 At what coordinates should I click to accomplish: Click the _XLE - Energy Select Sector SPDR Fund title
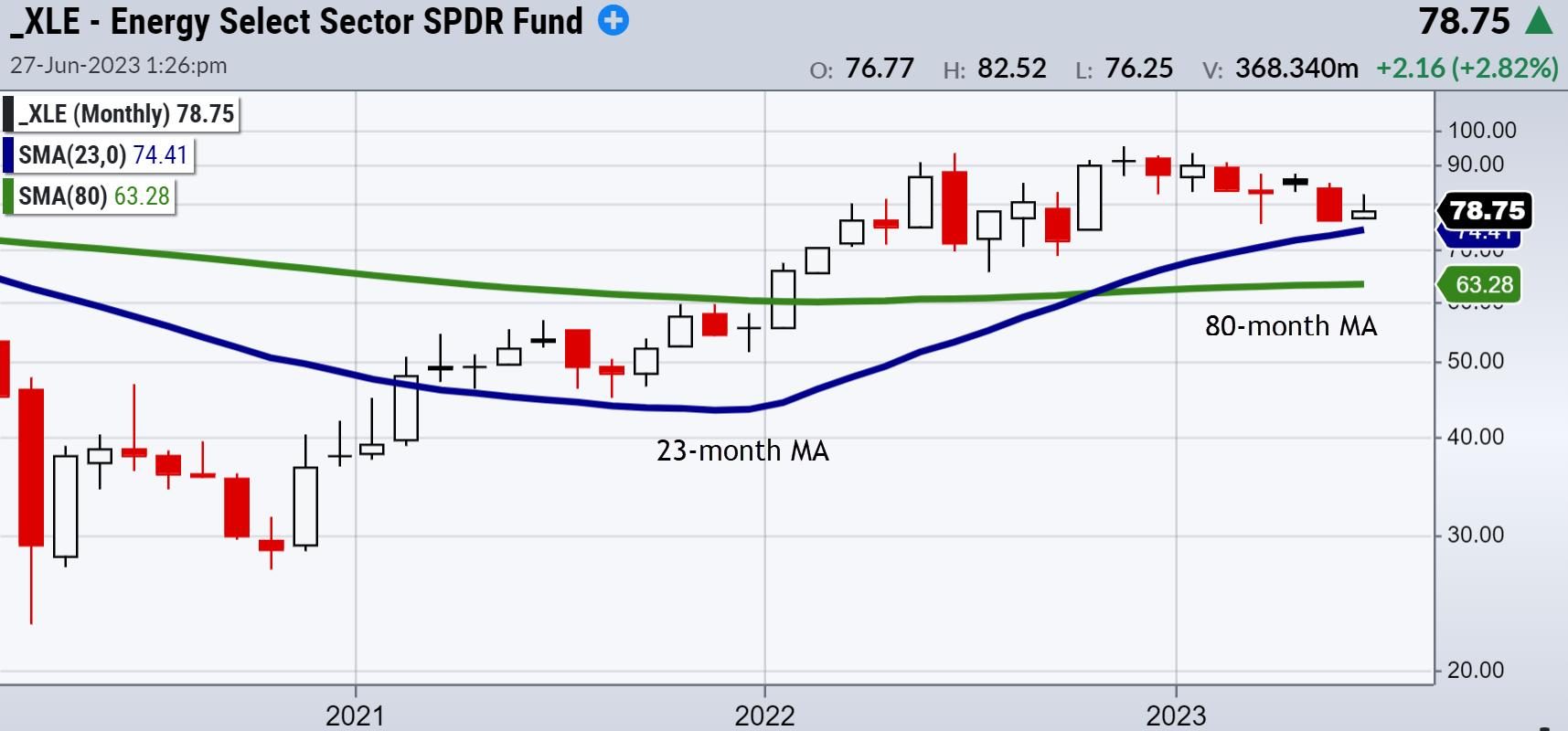point(296,21)
